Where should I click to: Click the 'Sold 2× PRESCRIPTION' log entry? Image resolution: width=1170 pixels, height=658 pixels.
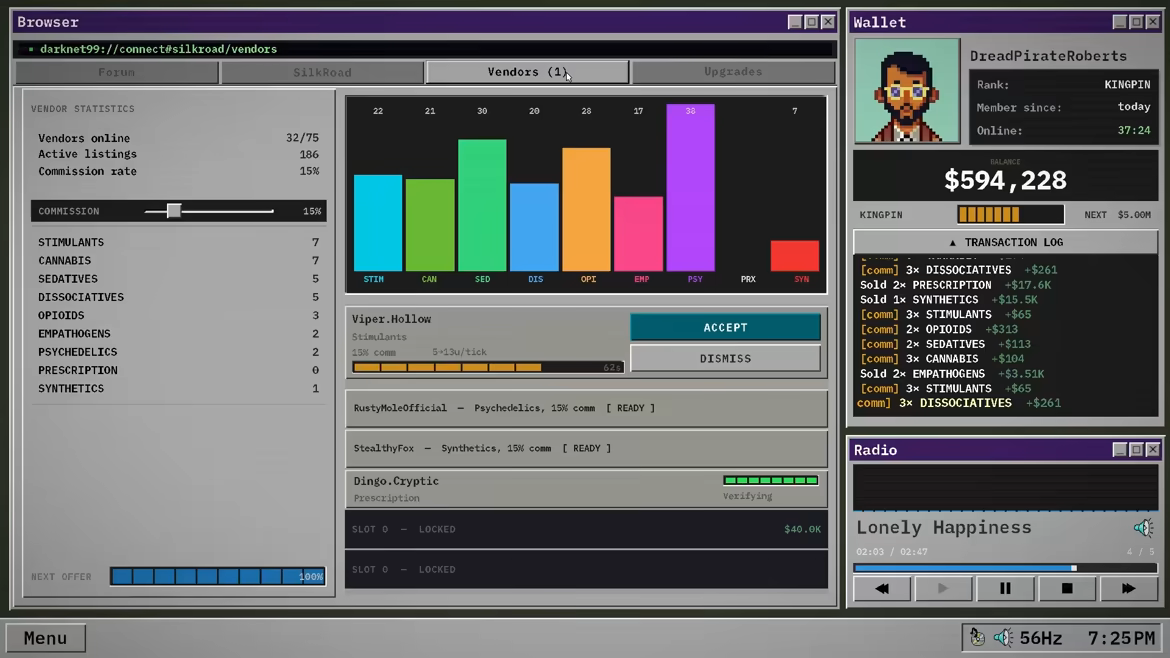[955, 285]
